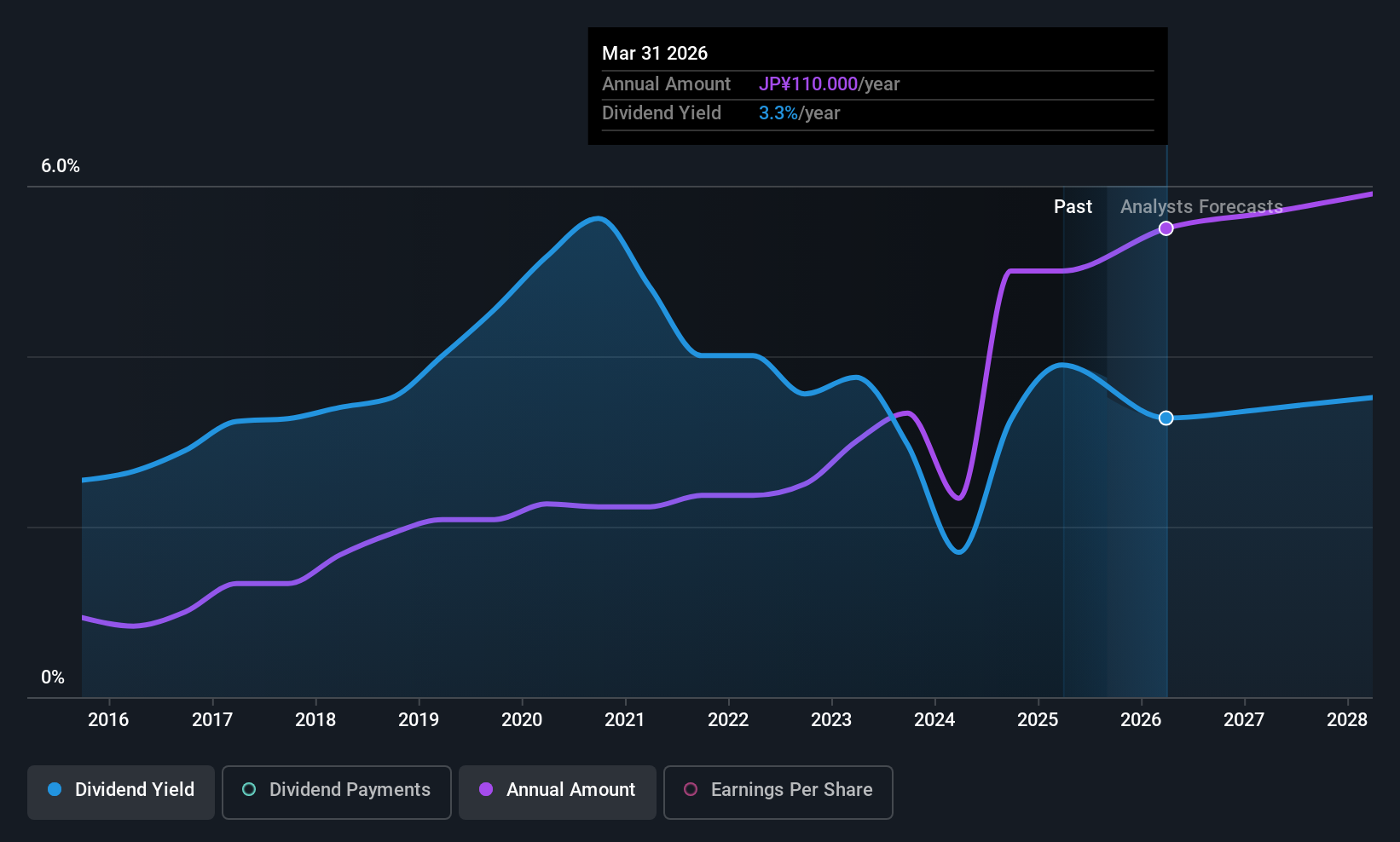The height and width of the screenshot is (842, 1400).
Task: Click the blue Dividend Yield legend dot
Action: pyautogui.click(x=55, y=789)
